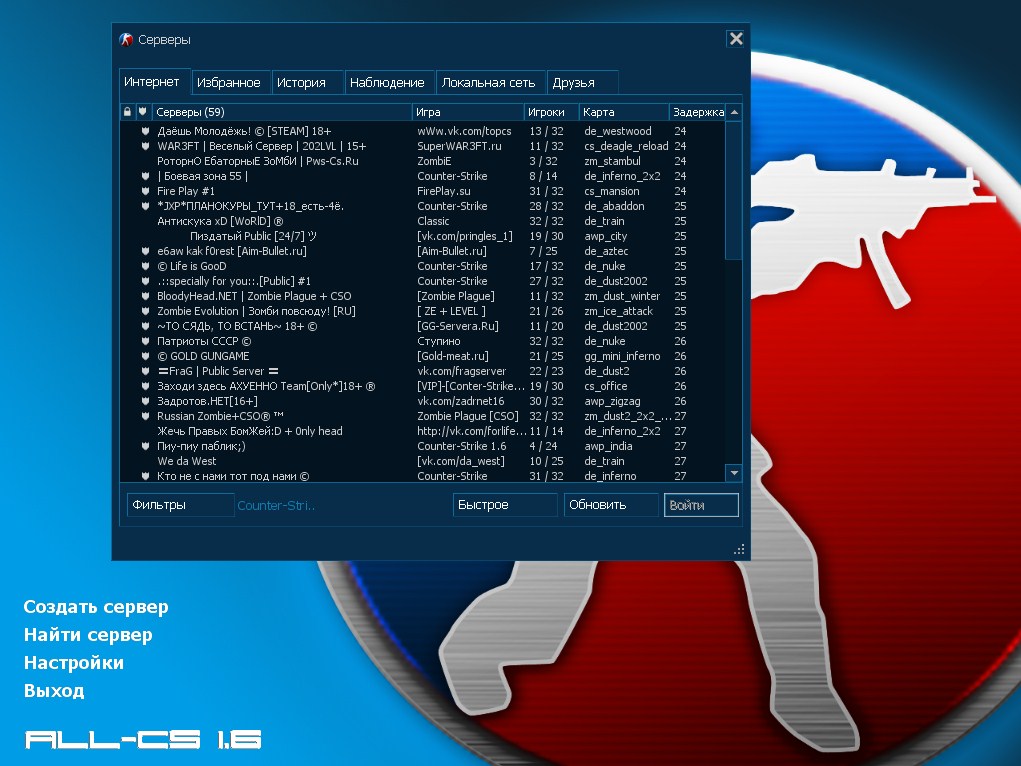Select the РоторнО ЕбаторныЕ ЗоМбИ server row

pos(423,162)
